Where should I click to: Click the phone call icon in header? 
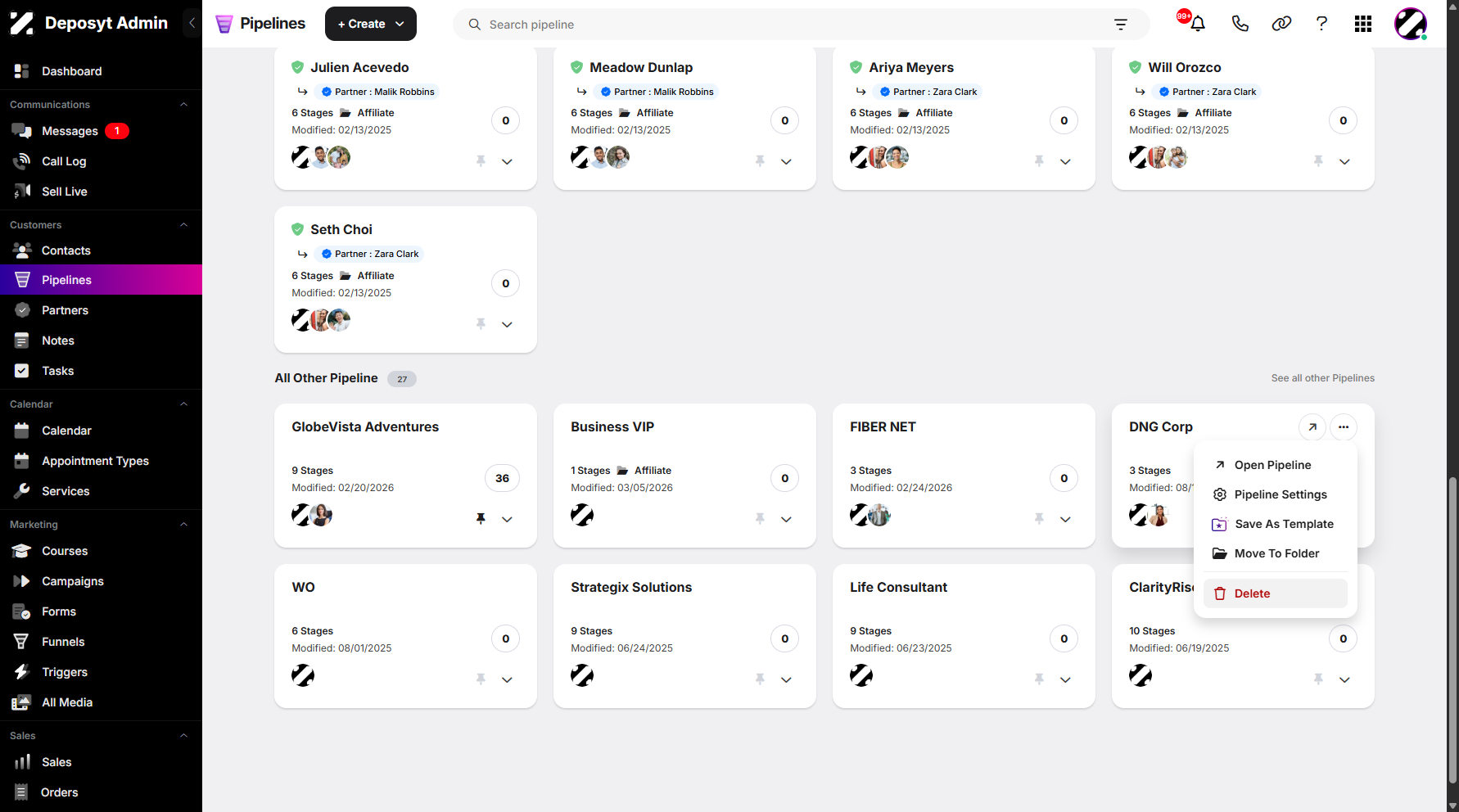coord(1240,24)
